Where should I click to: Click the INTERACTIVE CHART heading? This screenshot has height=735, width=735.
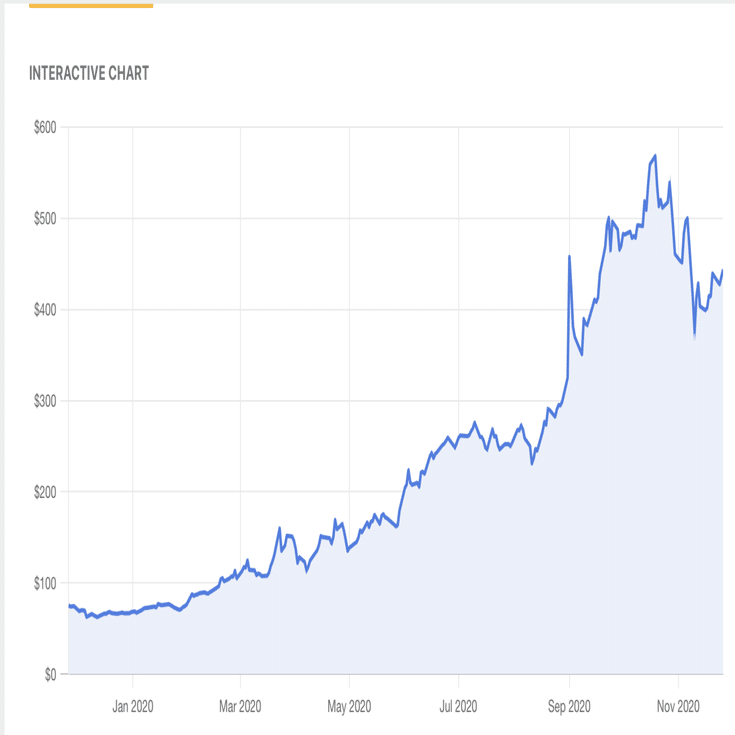pyautogui.click(x=89, y=73)
